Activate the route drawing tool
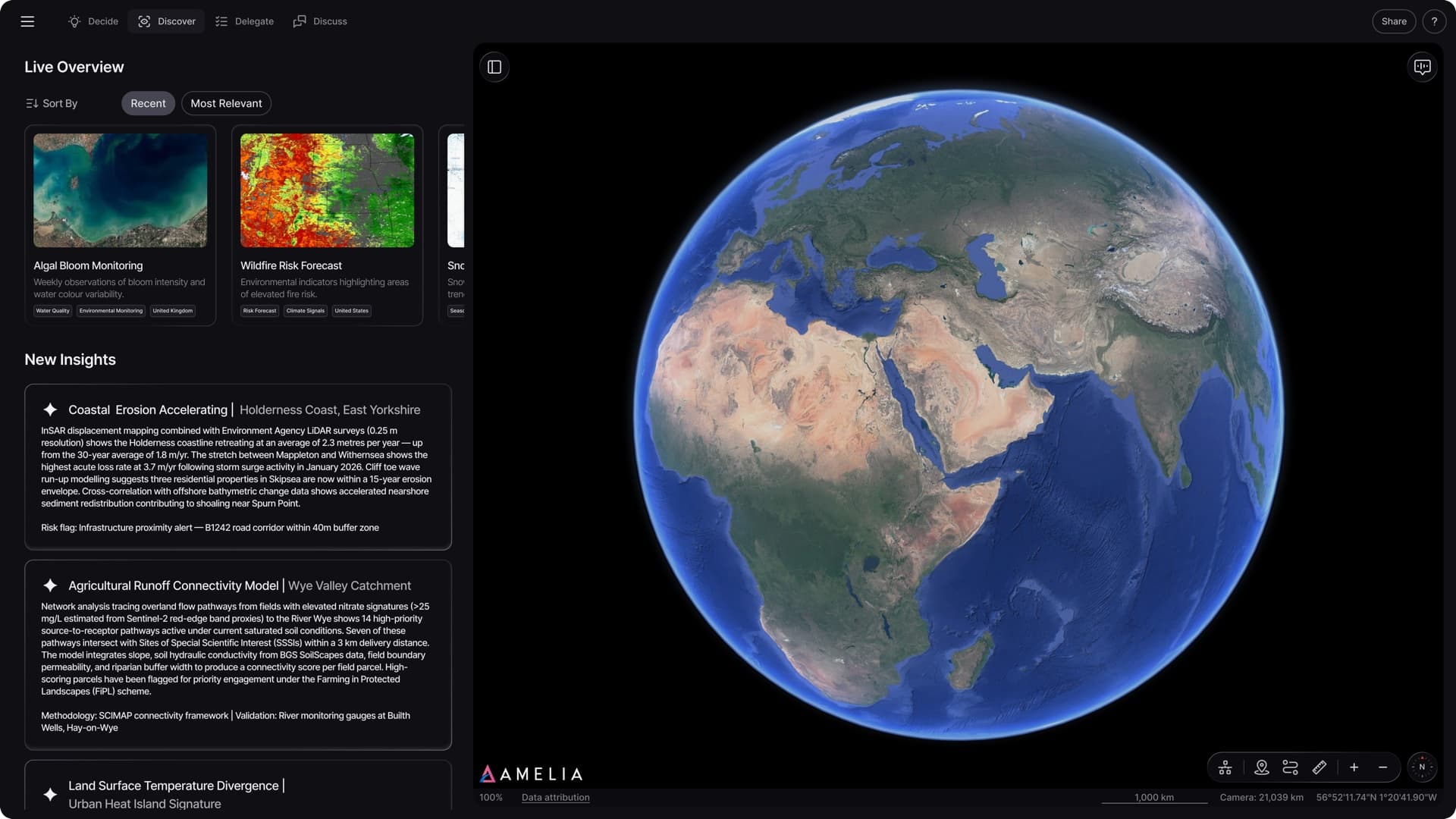This screenshot has width=1456, height=819. [1290, 767]
